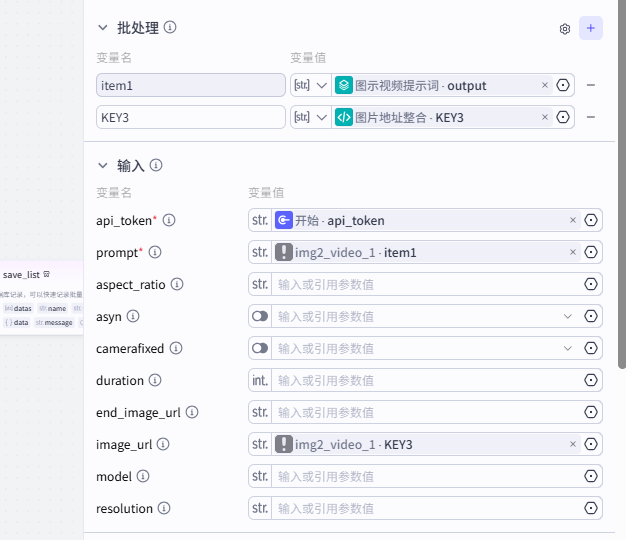Open the asyn value dropdown arrow
This screenshot has width=626, height=540.
click(568, 316)
